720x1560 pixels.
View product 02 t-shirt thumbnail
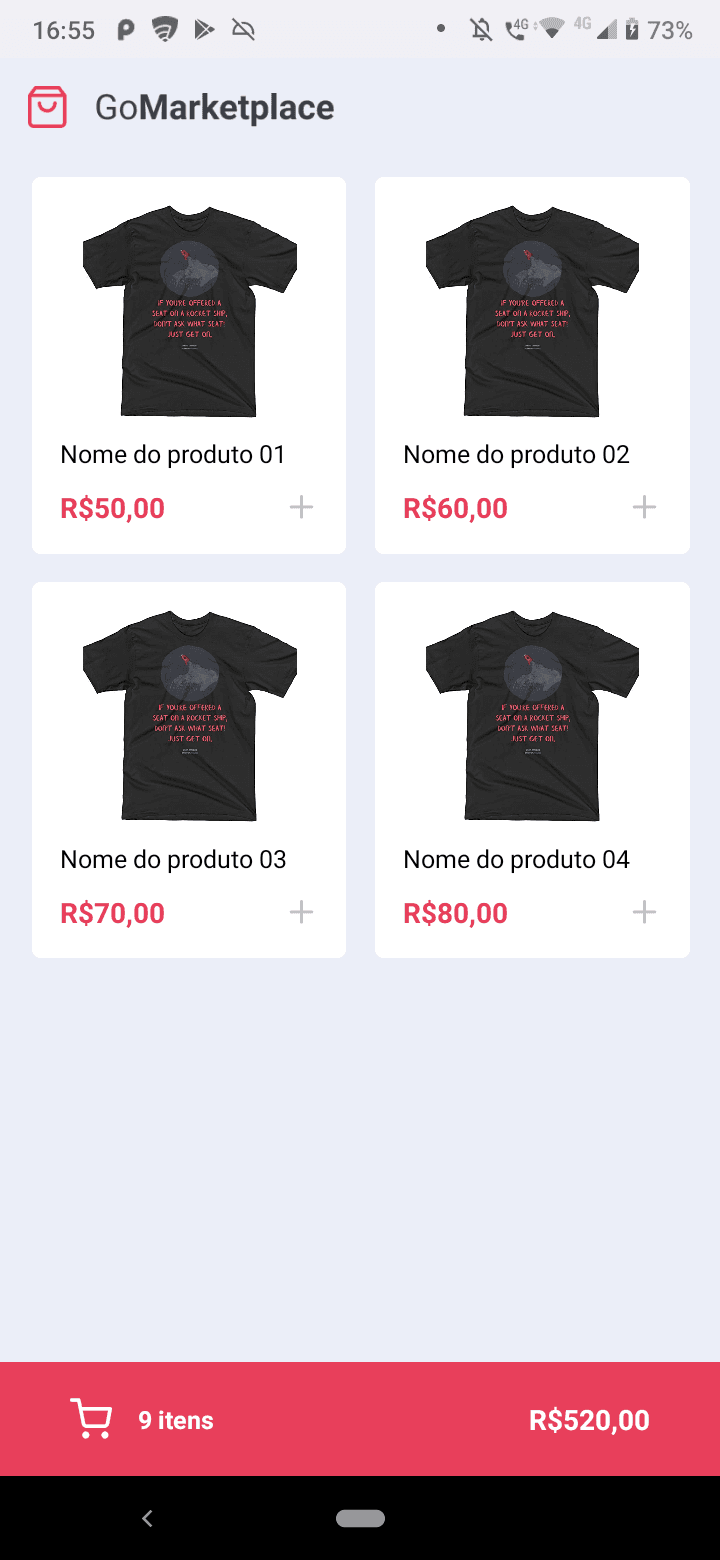pos(532,311)
